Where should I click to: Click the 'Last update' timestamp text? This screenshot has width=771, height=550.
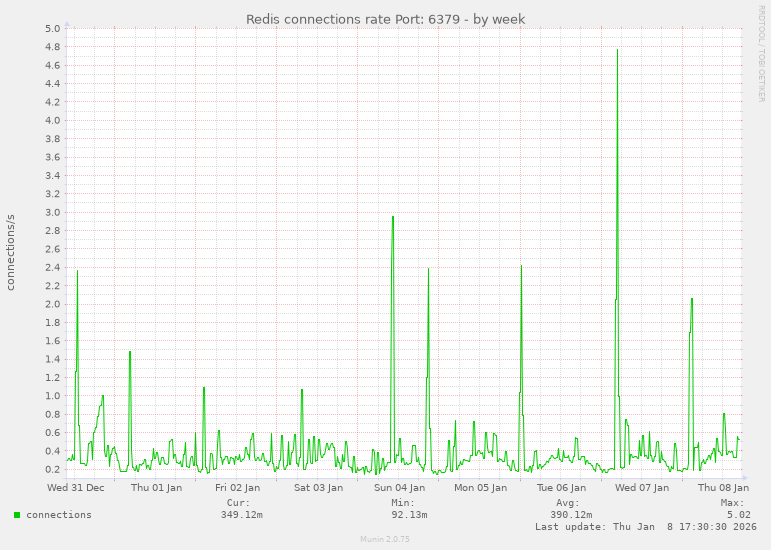click(x=646, y=526)
